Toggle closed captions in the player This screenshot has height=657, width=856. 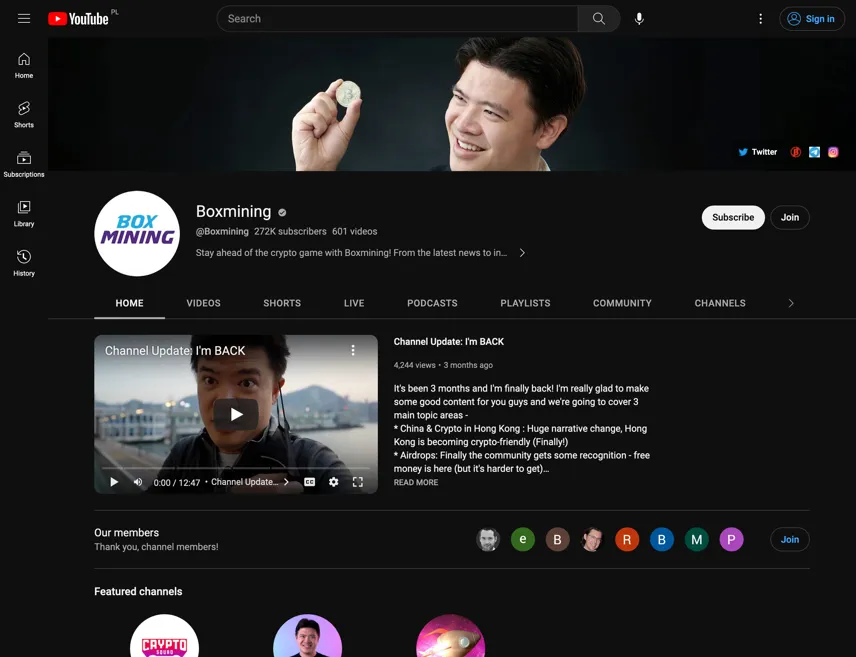tap(310, 482)
